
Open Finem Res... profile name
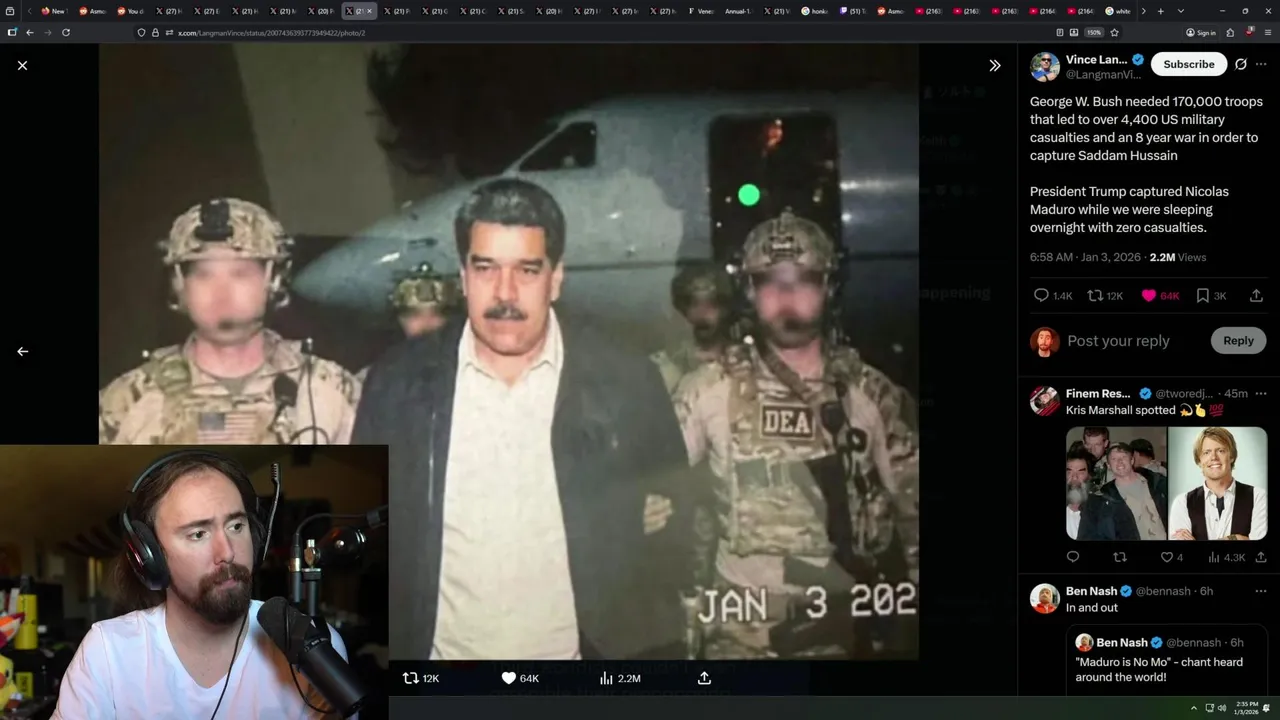[1098, 393]
